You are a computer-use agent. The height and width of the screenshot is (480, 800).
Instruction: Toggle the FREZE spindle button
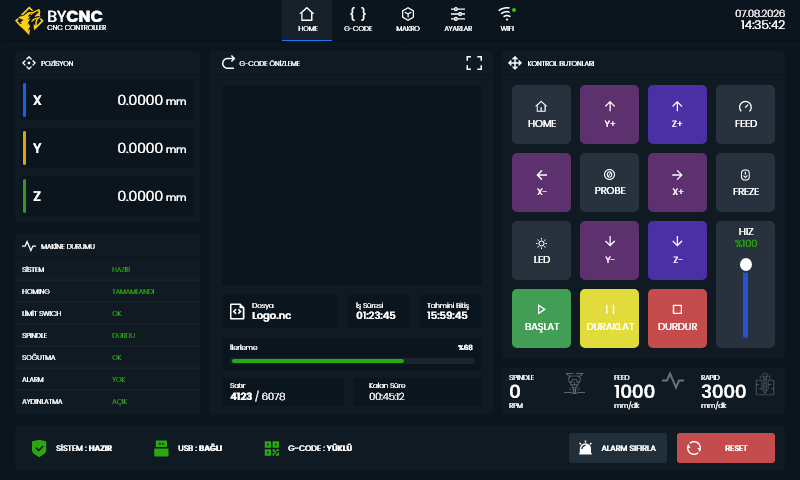tap(745, 183)
